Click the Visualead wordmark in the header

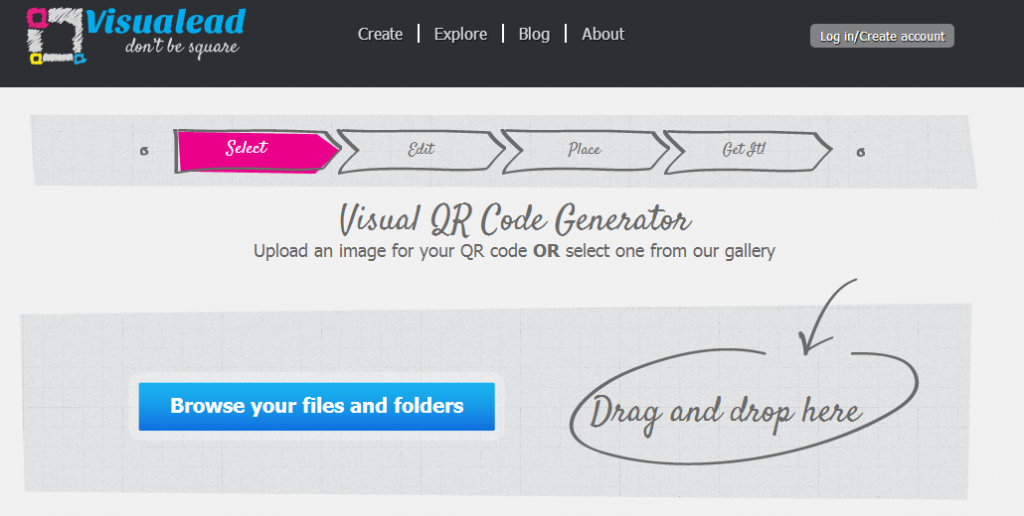(164, 21)
